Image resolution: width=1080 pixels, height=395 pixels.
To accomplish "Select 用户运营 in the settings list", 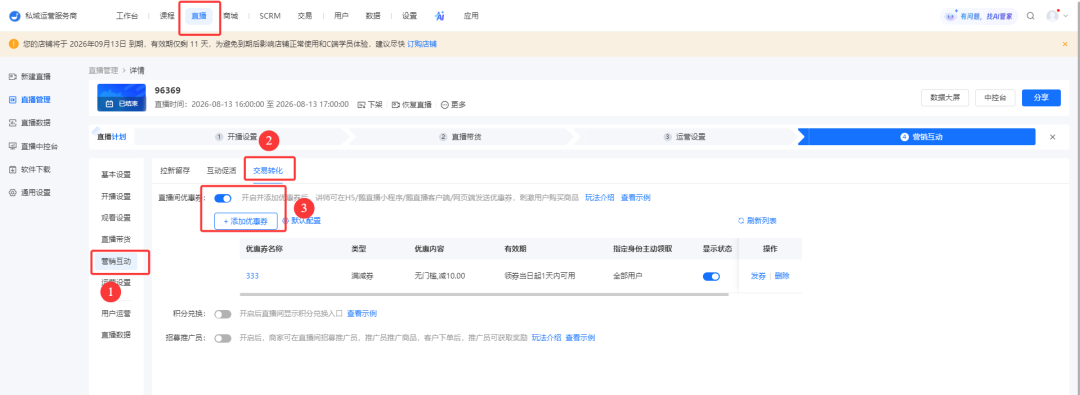I will (x=116, y=313).
